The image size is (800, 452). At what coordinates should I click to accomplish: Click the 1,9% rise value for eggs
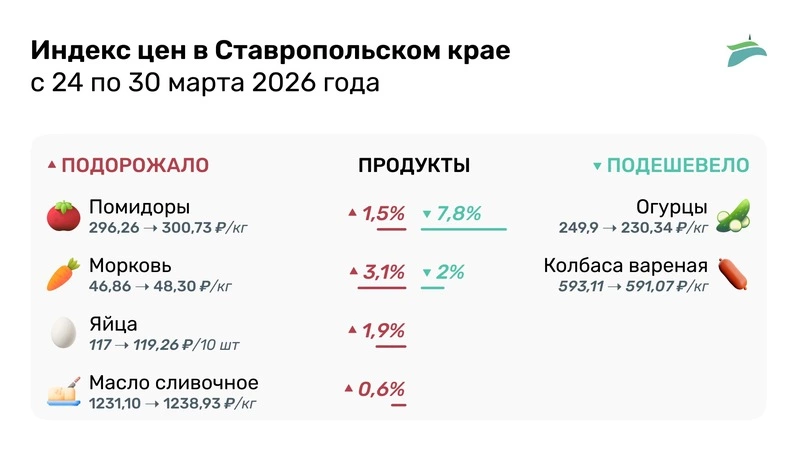[x=381, y=329]
